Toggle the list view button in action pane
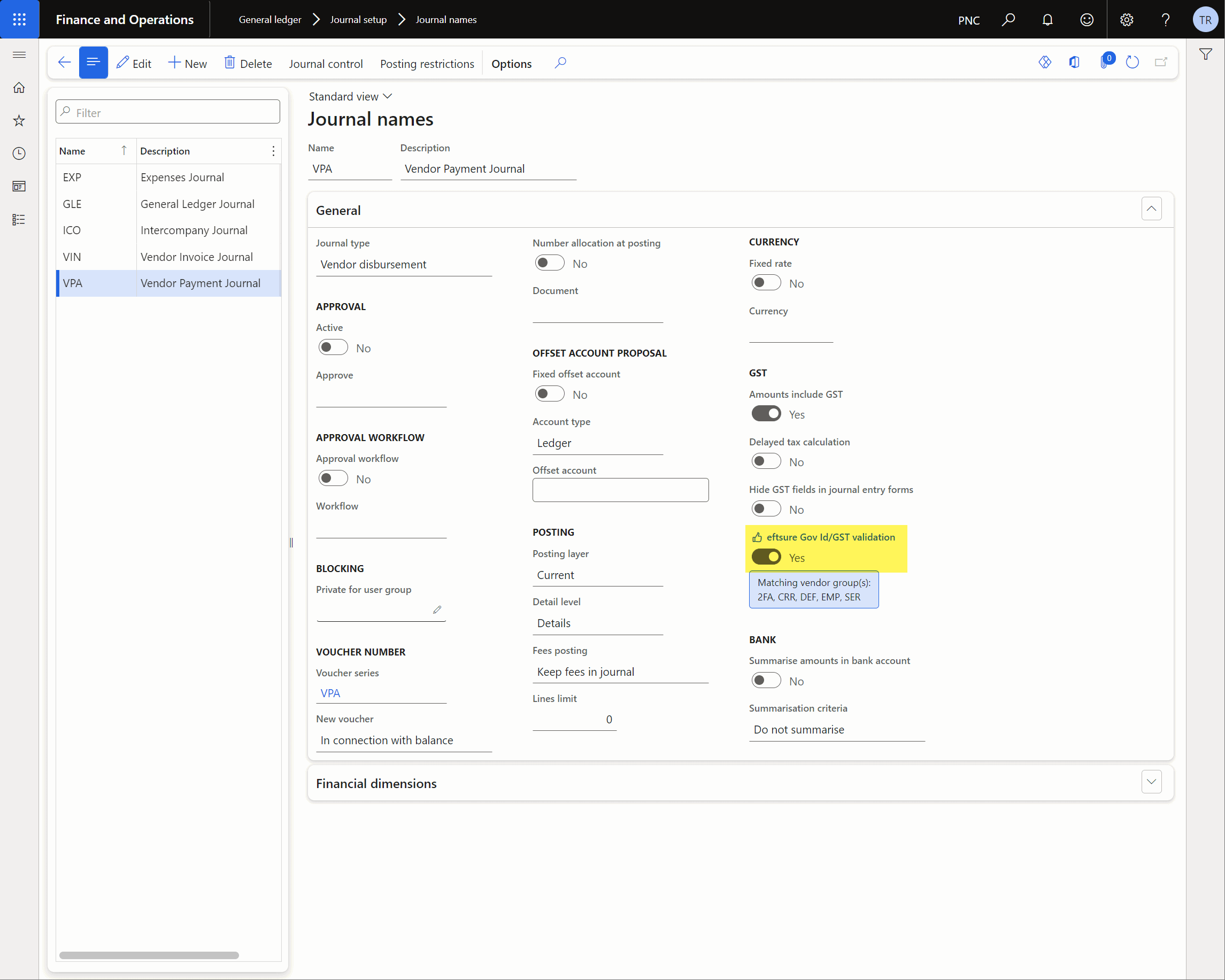The image size is (1225, 980). pyautogui.click(x=93, y=63)
